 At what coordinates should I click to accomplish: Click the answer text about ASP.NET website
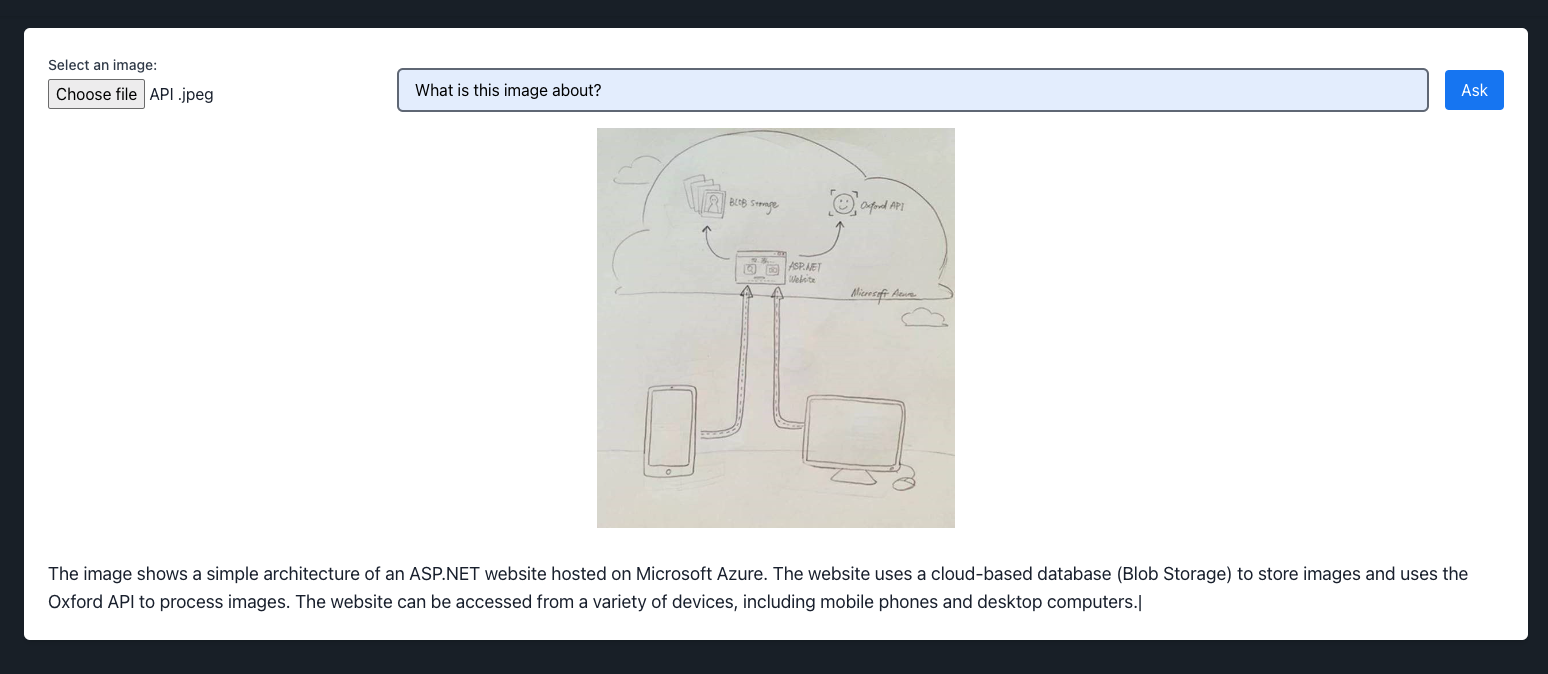pyautogui.click(x=758, y=588)
